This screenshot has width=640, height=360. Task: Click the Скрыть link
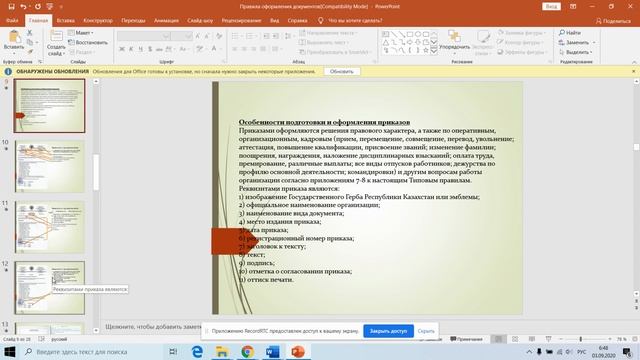(426, 331)
